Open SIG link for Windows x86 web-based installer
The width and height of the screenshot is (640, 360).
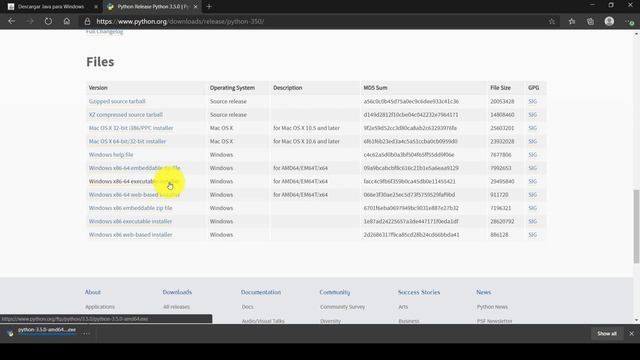(x=533, y=235)
